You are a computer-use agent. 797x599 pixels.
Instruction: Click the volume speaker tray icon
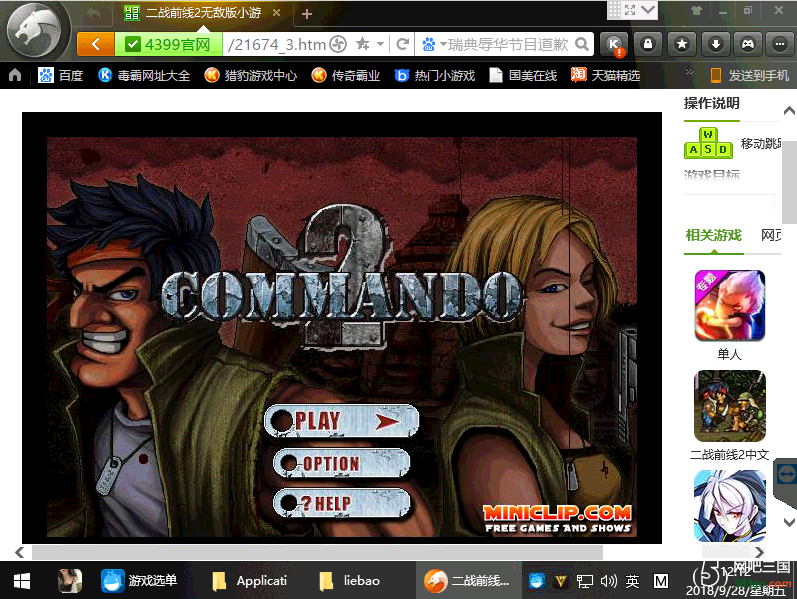tap(608, 581)
